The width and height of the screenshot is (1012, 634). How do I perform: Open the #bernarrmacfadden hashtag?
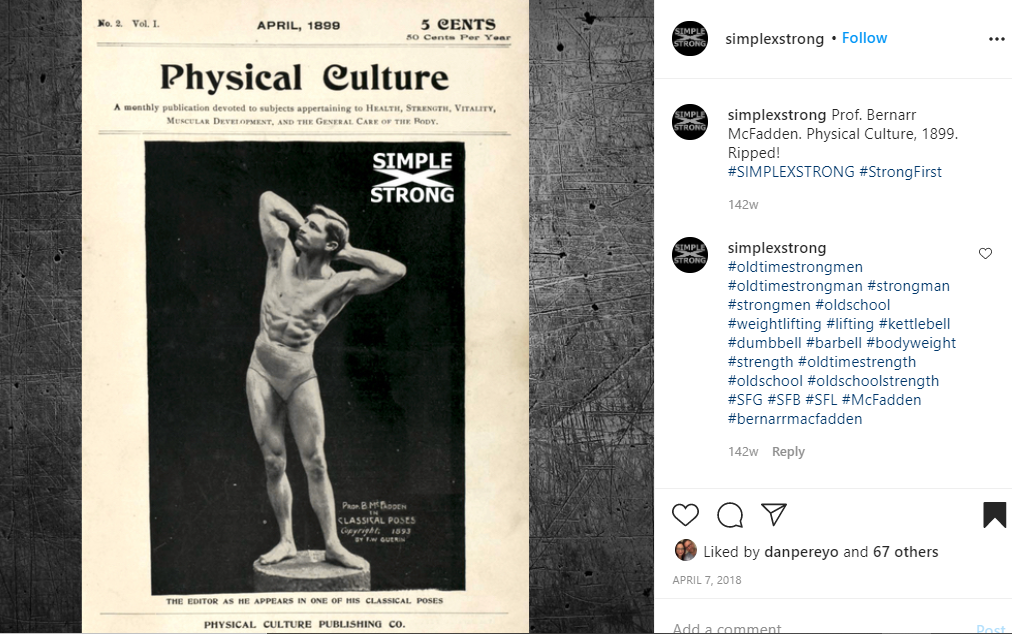794,419
